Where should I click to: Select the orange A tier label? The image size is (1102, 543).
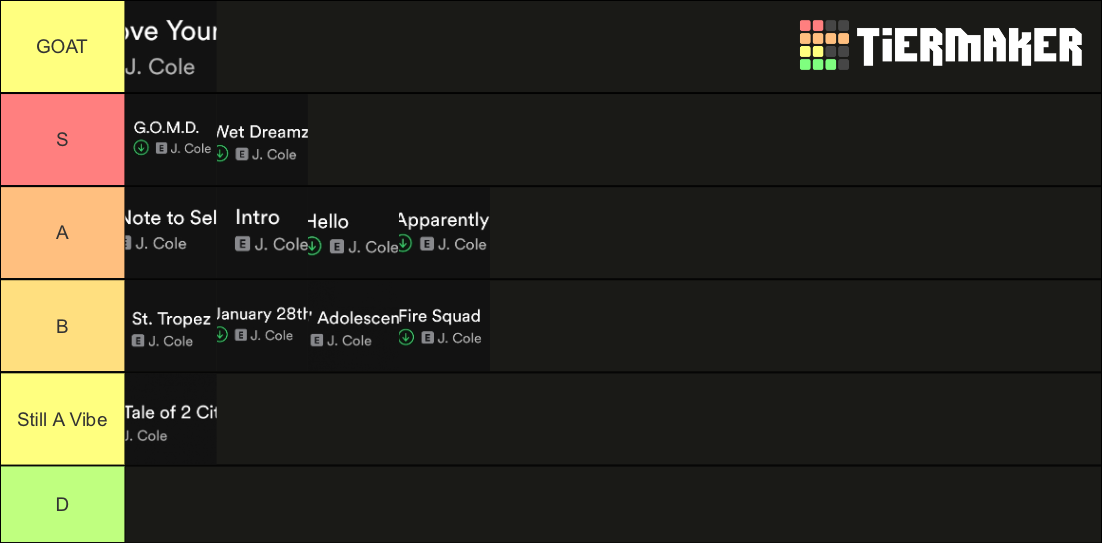63,233
